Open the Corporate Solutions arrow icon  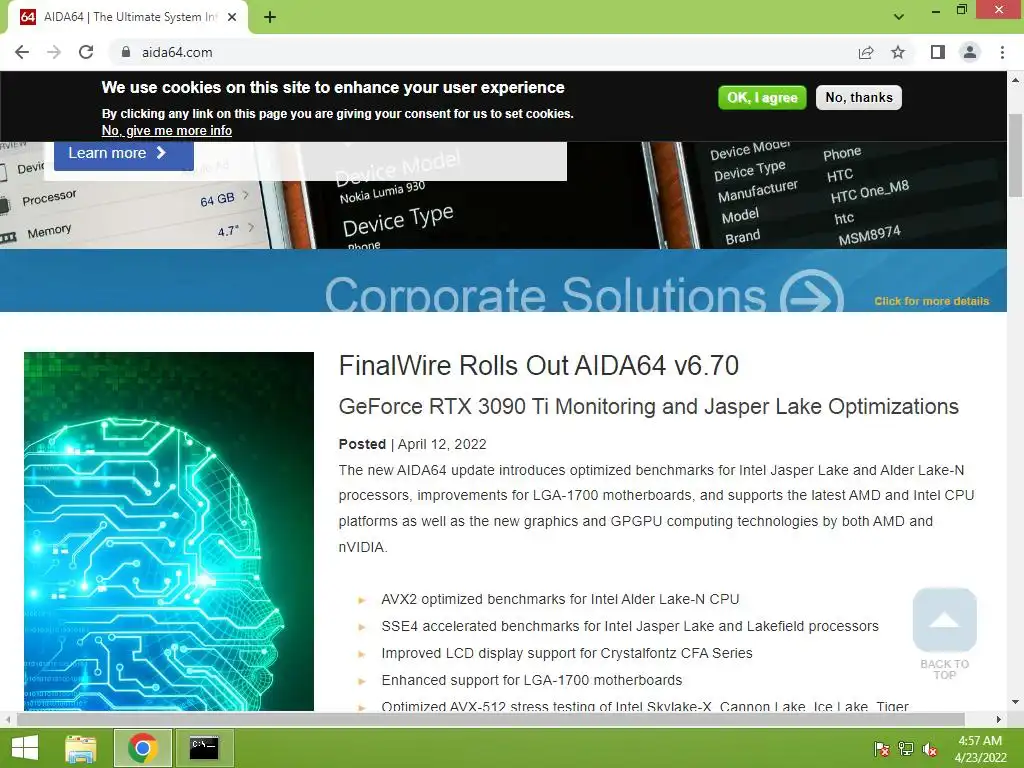pyautogui.click(x=812, y=293)
